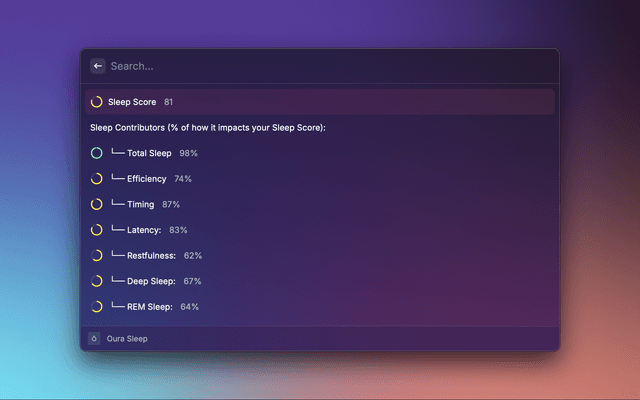Click the Latency progress ring icon
Viewport: 640px width, 400px height.
coord(97,230)
